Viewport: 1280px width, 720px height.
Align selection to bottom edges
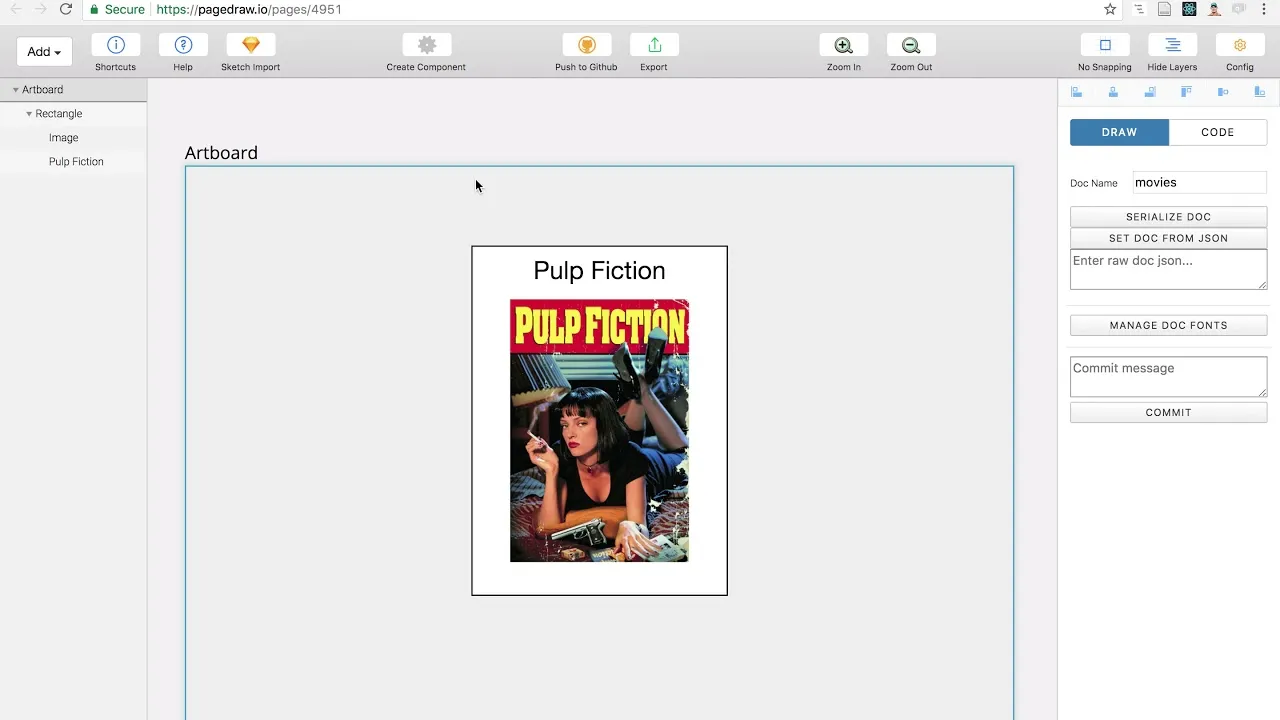[1259, 92]
